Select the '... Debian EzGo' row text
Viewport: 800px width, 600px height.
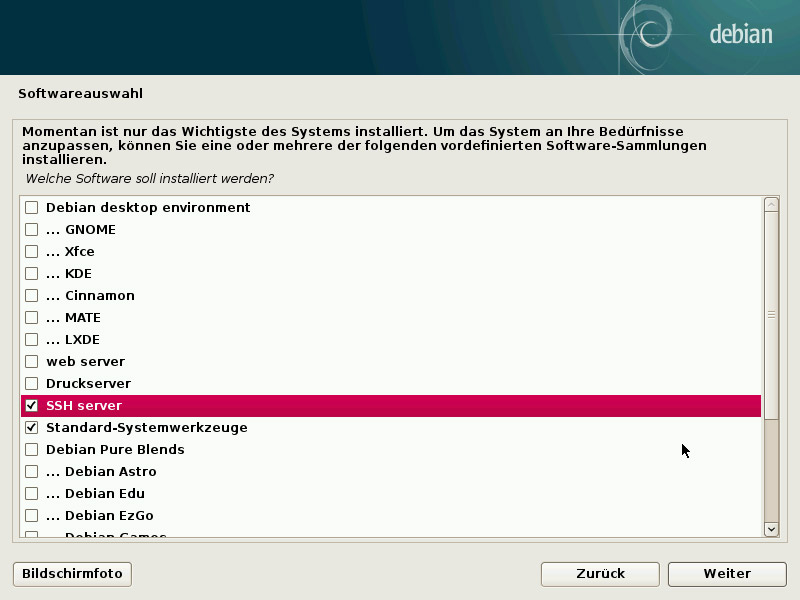point(99,515)
